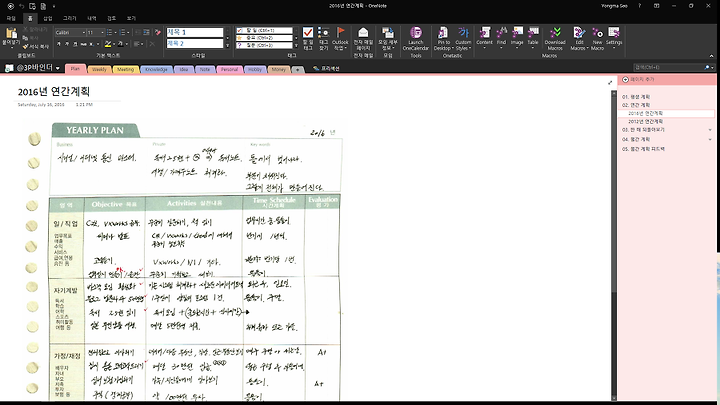Viewport: 720px width, 405px height.
Task: Click the add page button in page list
Action: click(x=638, y=79)
